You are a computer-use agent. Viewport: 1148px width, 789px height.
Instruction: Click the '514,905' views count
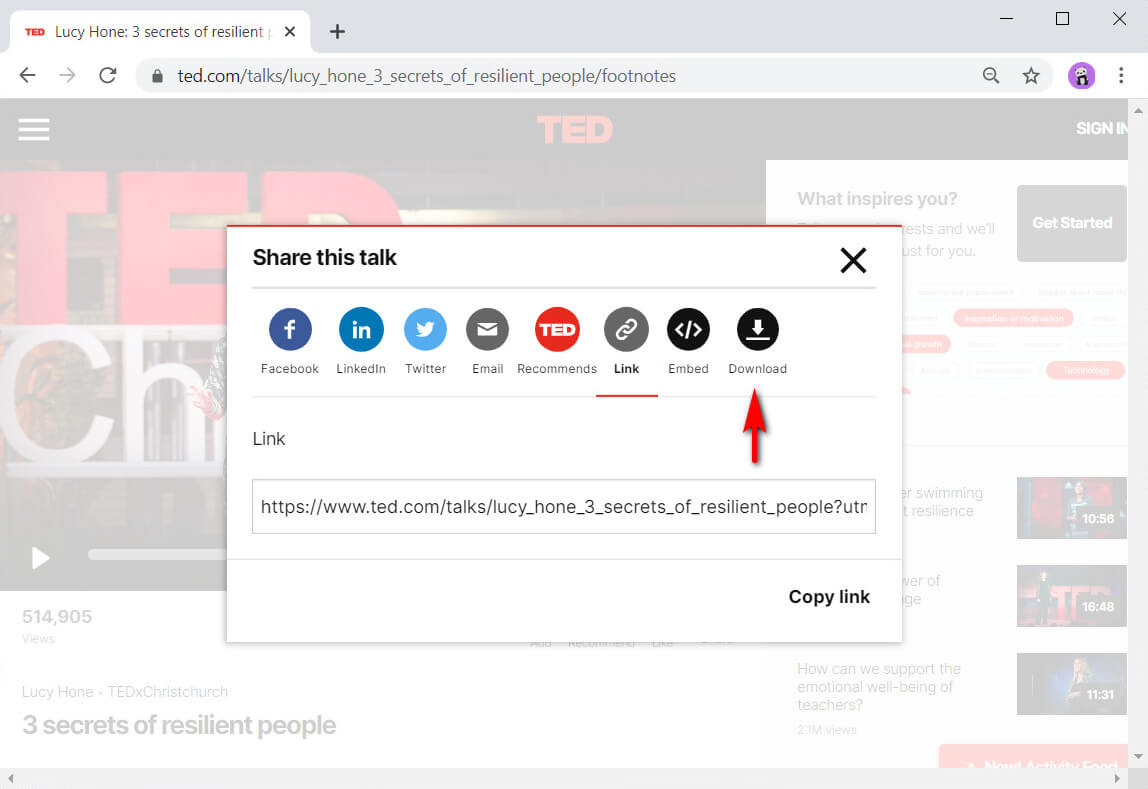[x=57, y=616]
